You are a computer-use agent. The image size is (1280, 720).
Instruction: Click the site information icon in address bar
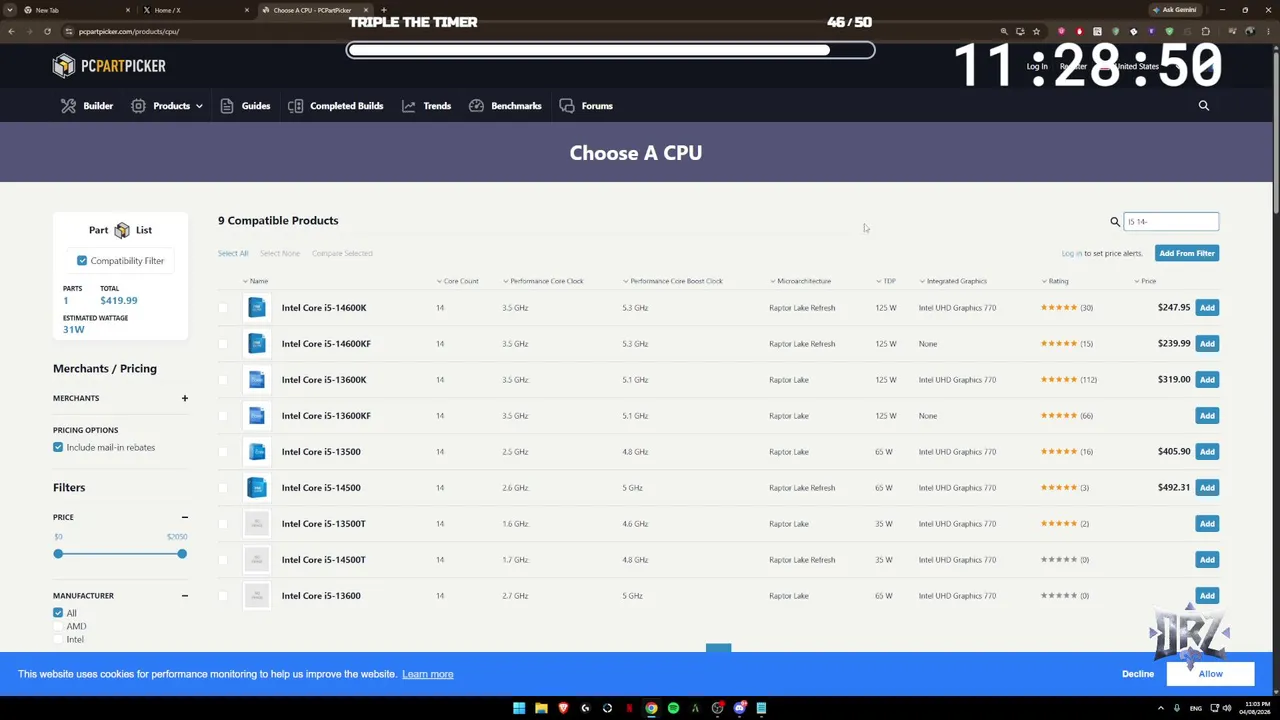[x=69, y=31]
